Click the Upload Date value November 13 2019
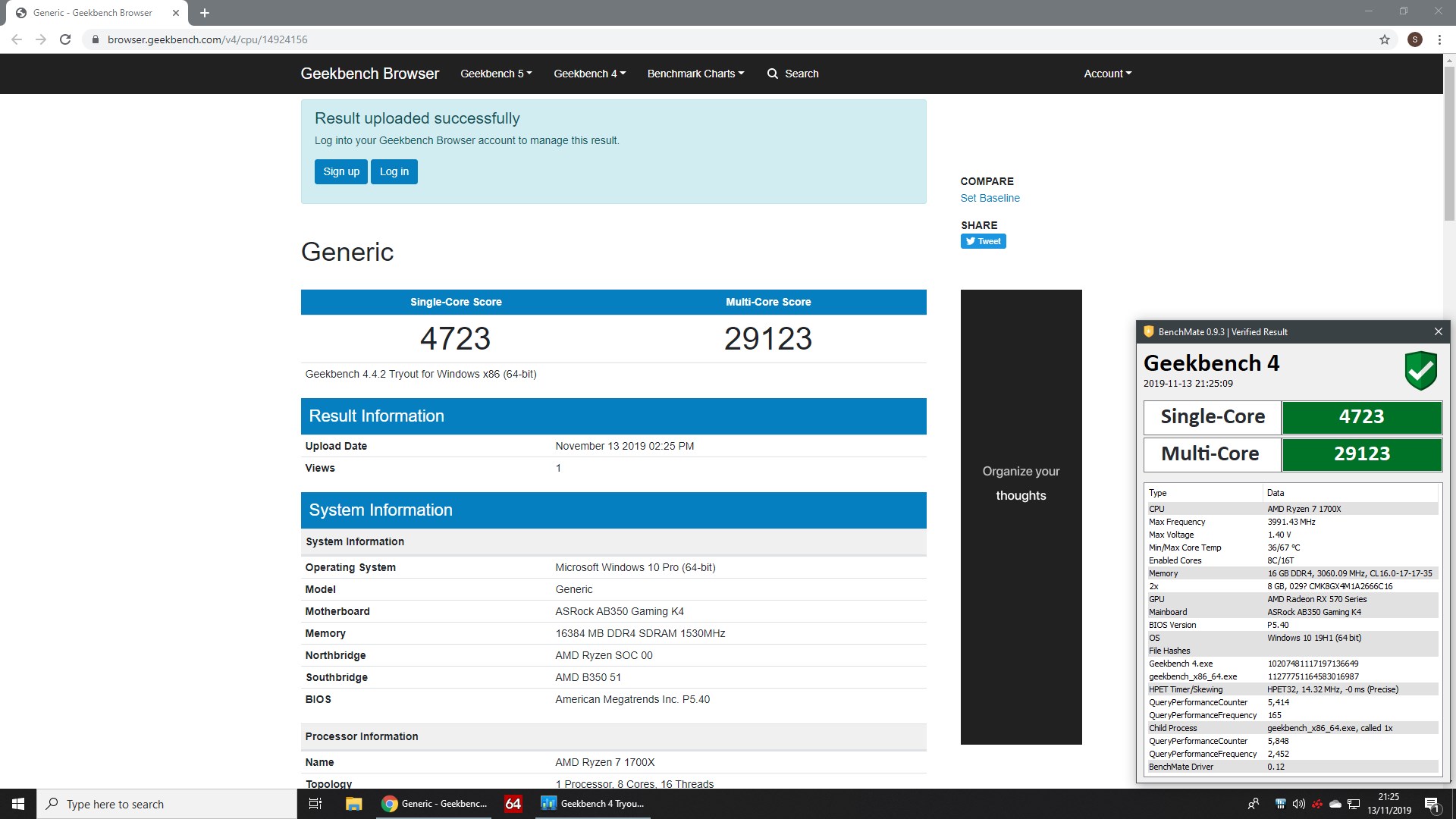The width and height of the screenshot is (1456, 819). click(x=624, y=446)
